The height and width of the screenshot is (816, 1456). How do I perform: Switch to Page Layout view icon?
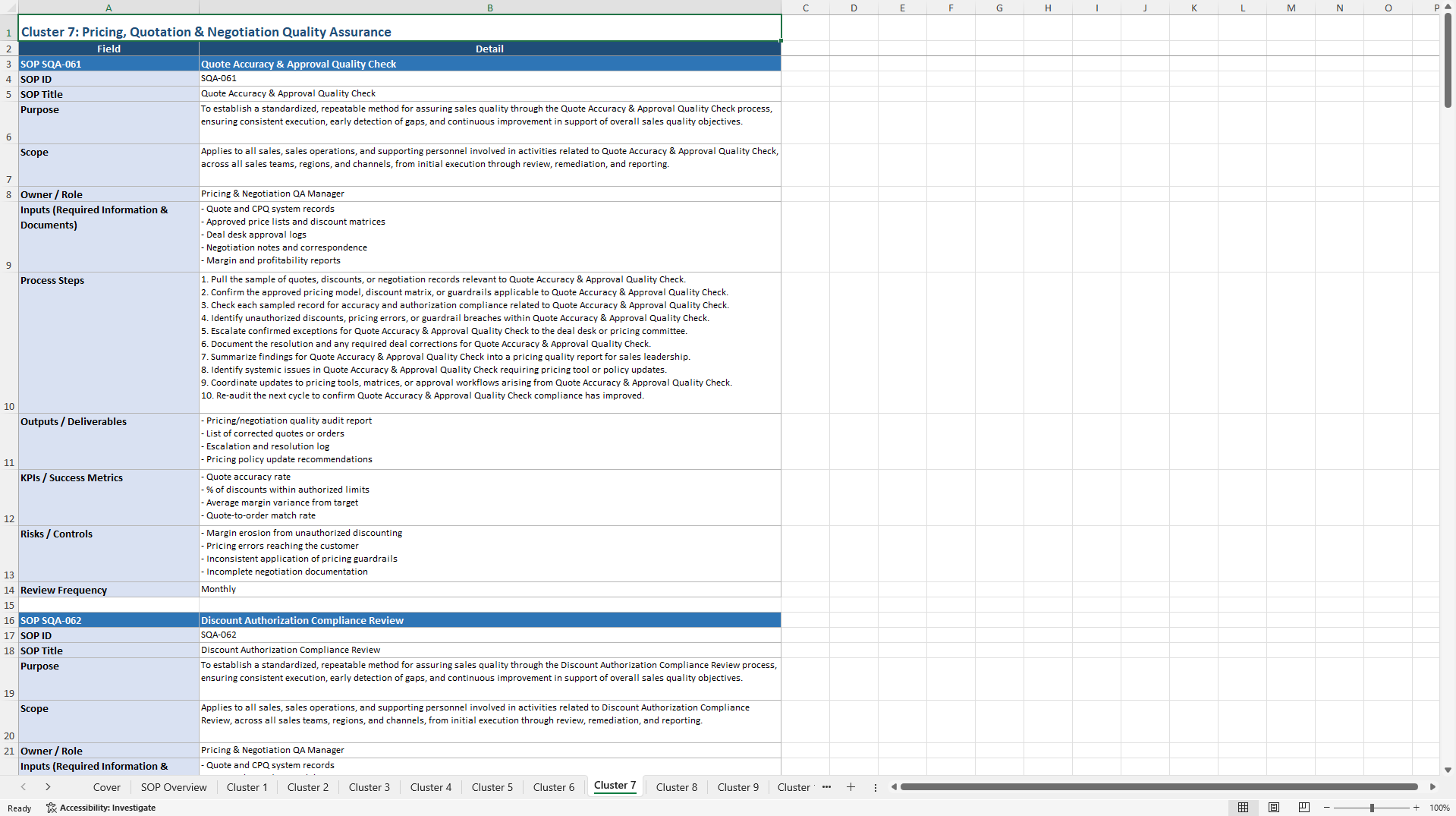pyautogui.click(x=1274, y=808)
